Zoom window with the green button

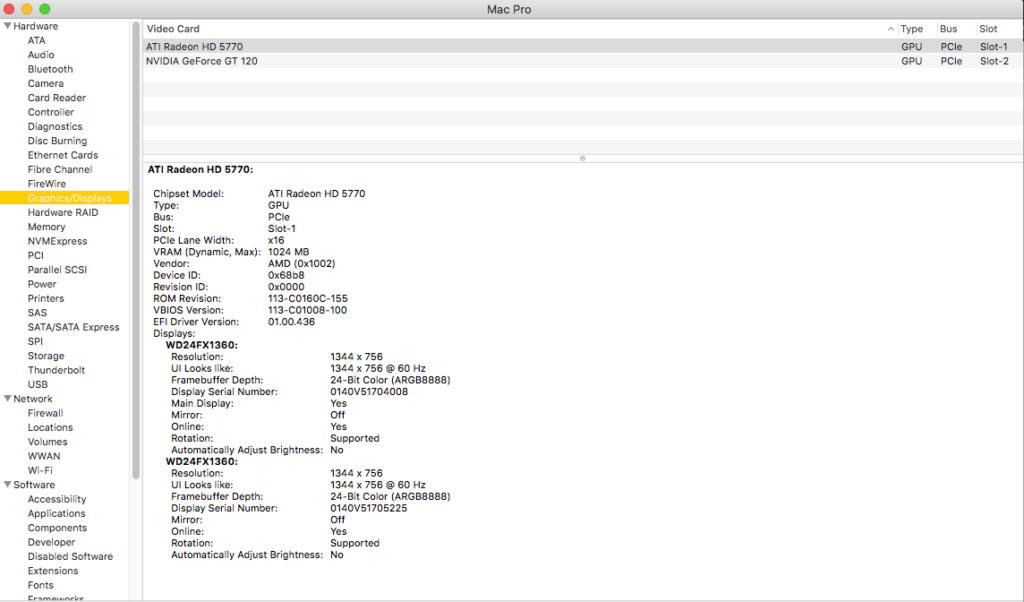click(44, 9)
